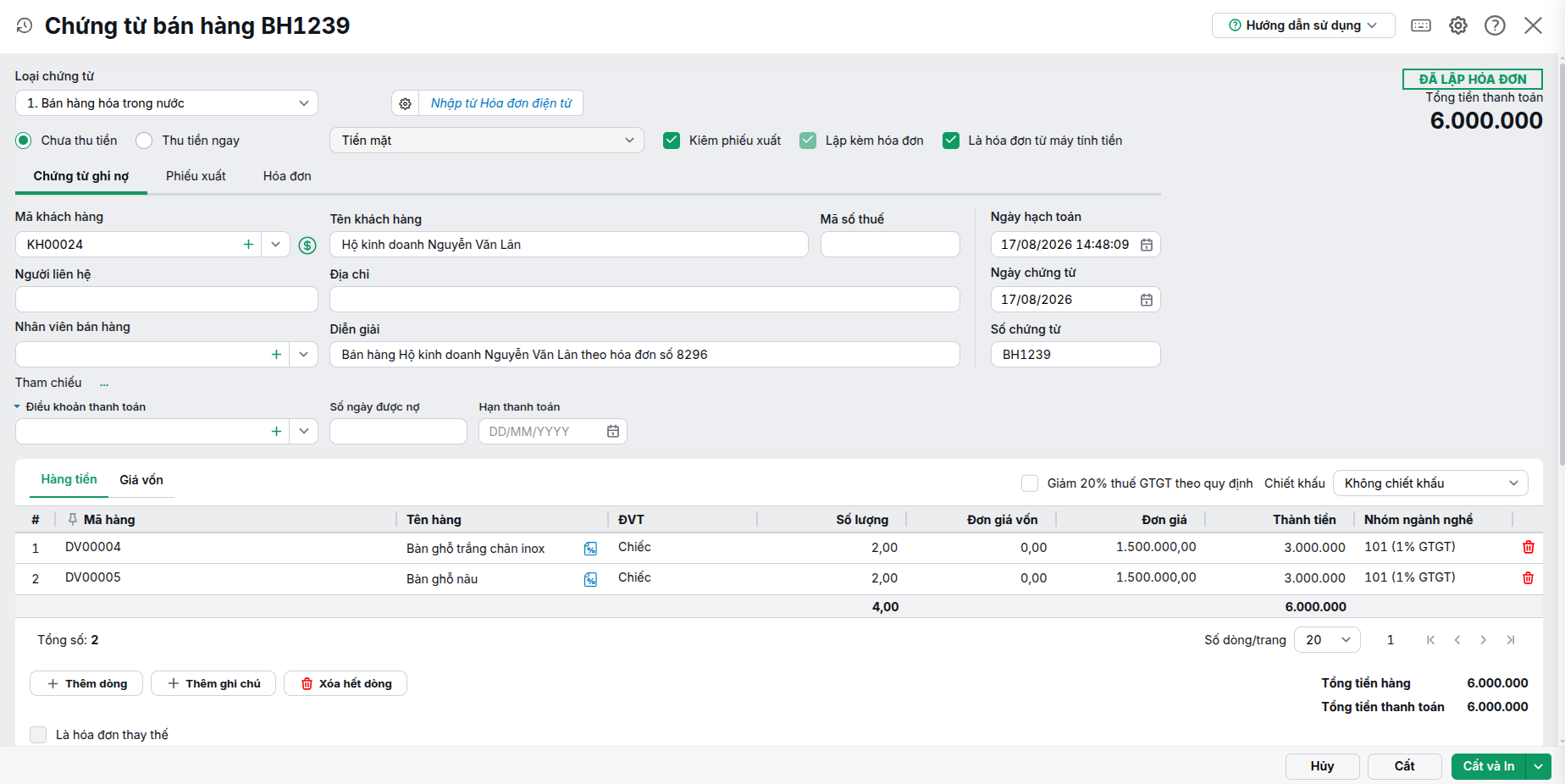Click the help question mark icon
Screen dimensions: 1565x784
pos(1495,25)
